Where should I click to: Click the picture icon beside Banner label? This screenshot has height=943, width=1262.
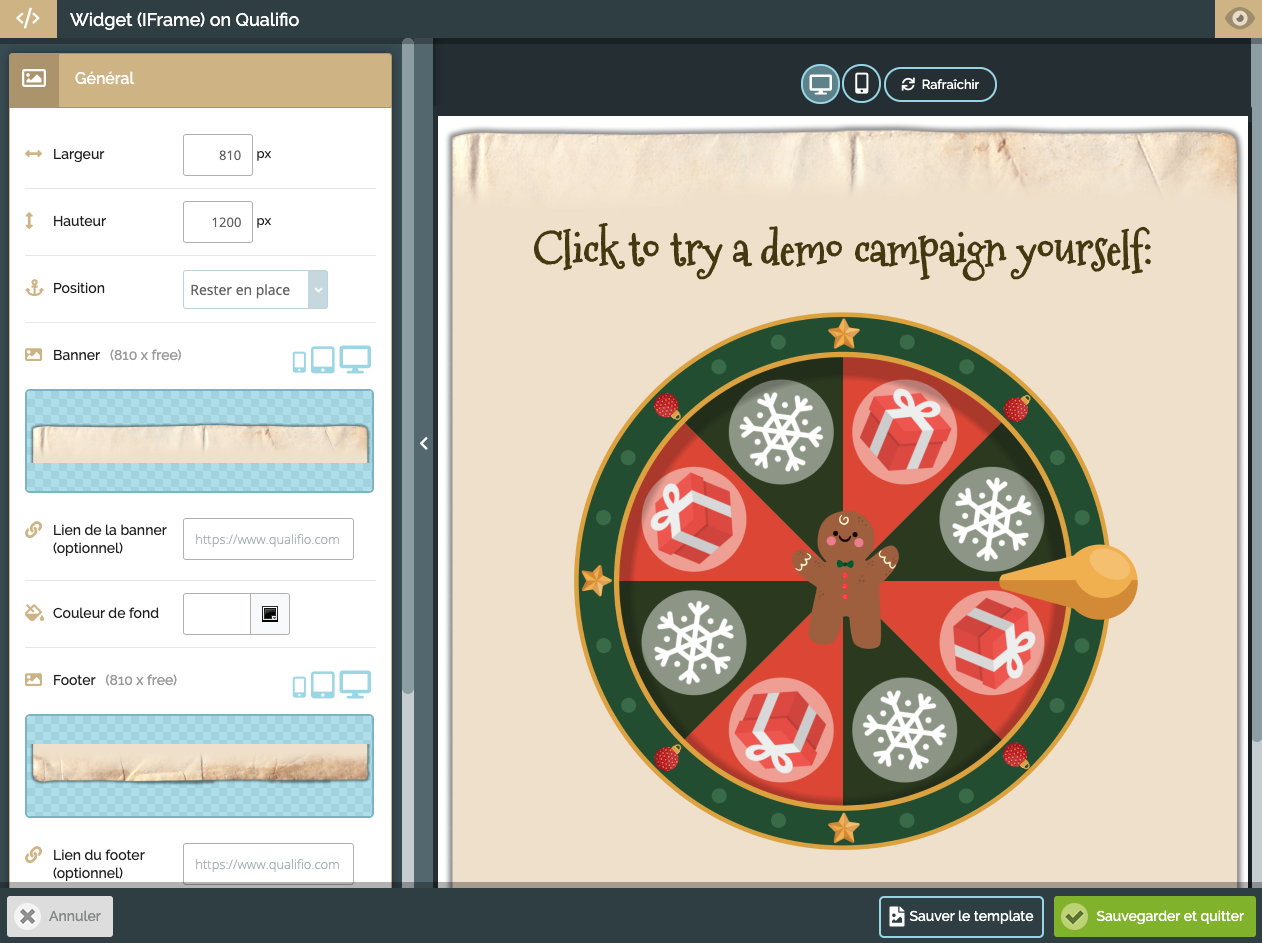tap(34, 355)
